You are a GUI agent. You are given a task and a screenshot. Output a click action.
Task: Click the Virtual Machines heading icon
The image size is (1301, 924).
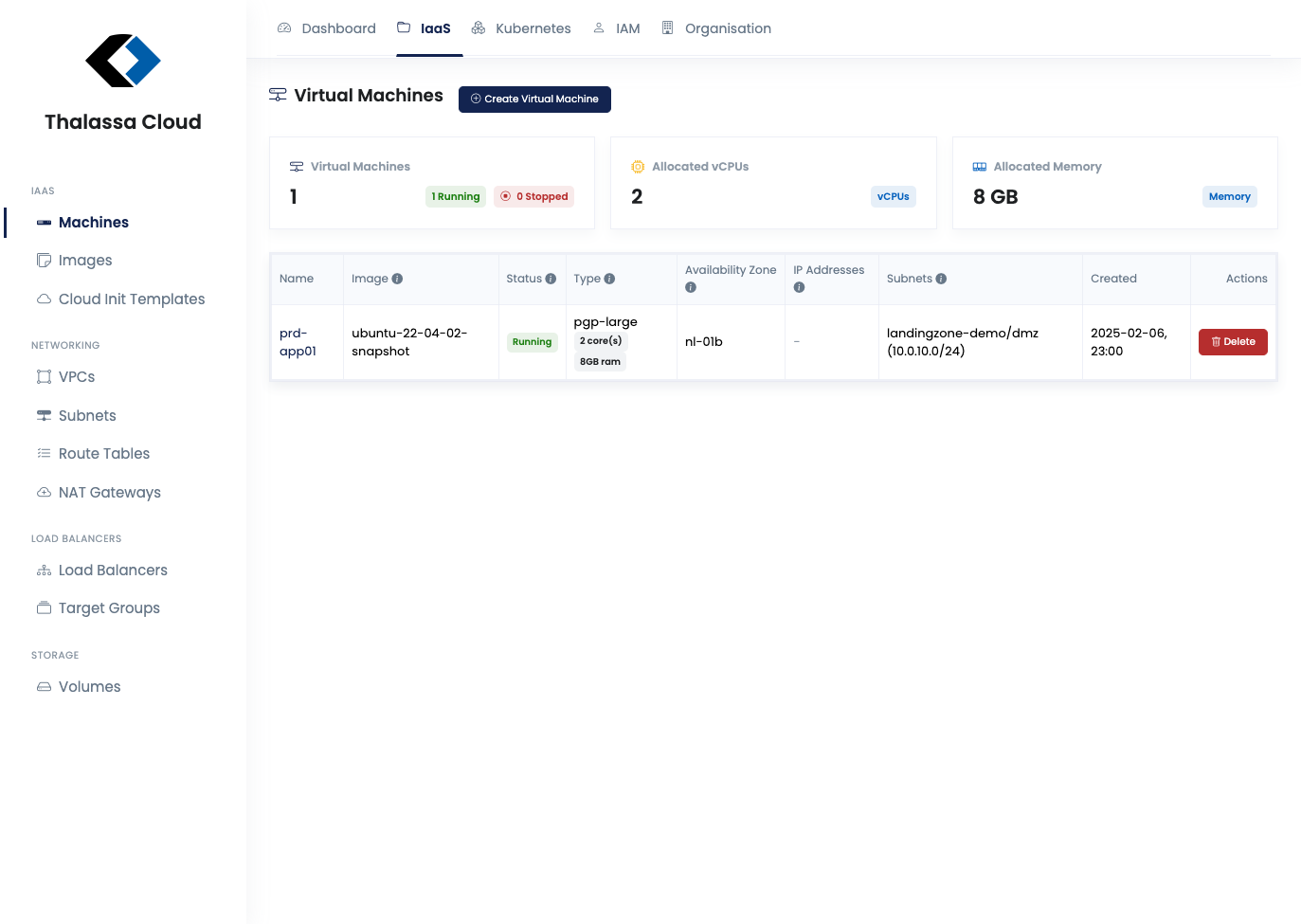[x=278, y=95]
